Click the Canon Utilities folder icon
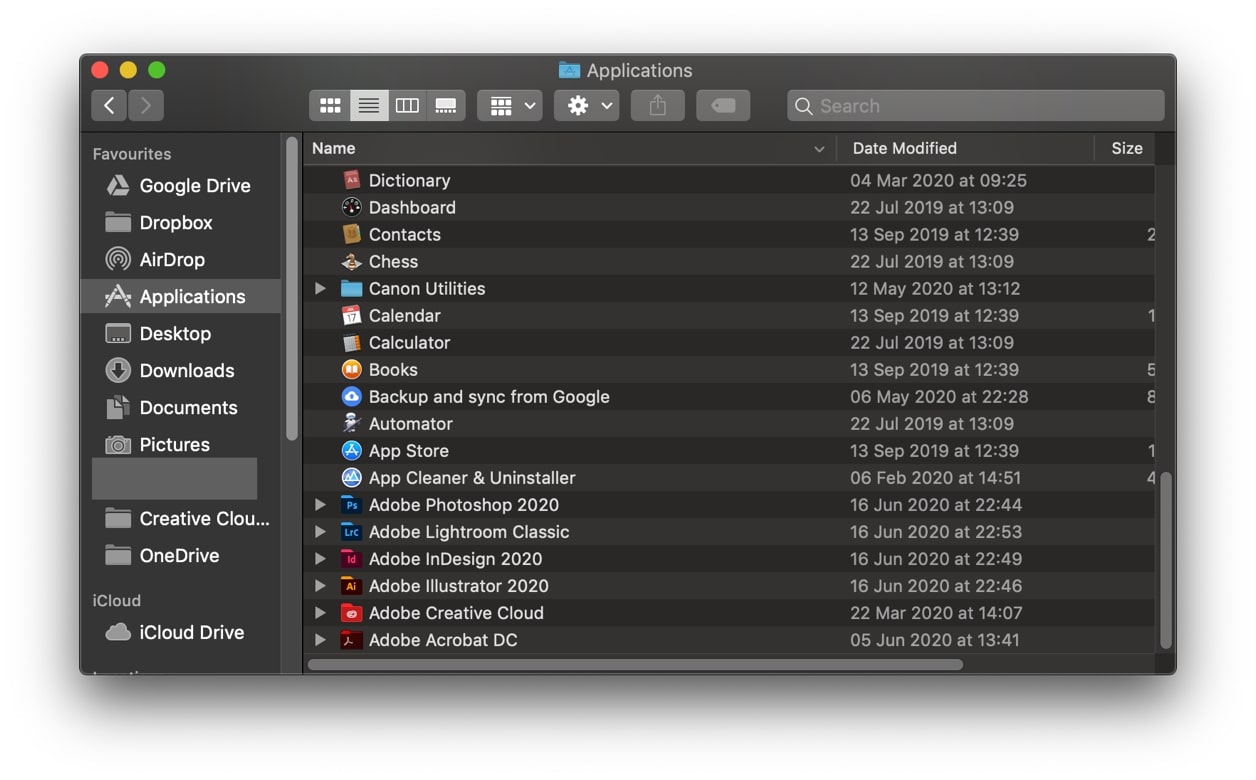The image size is (1256, 780). tap(351, 288)
